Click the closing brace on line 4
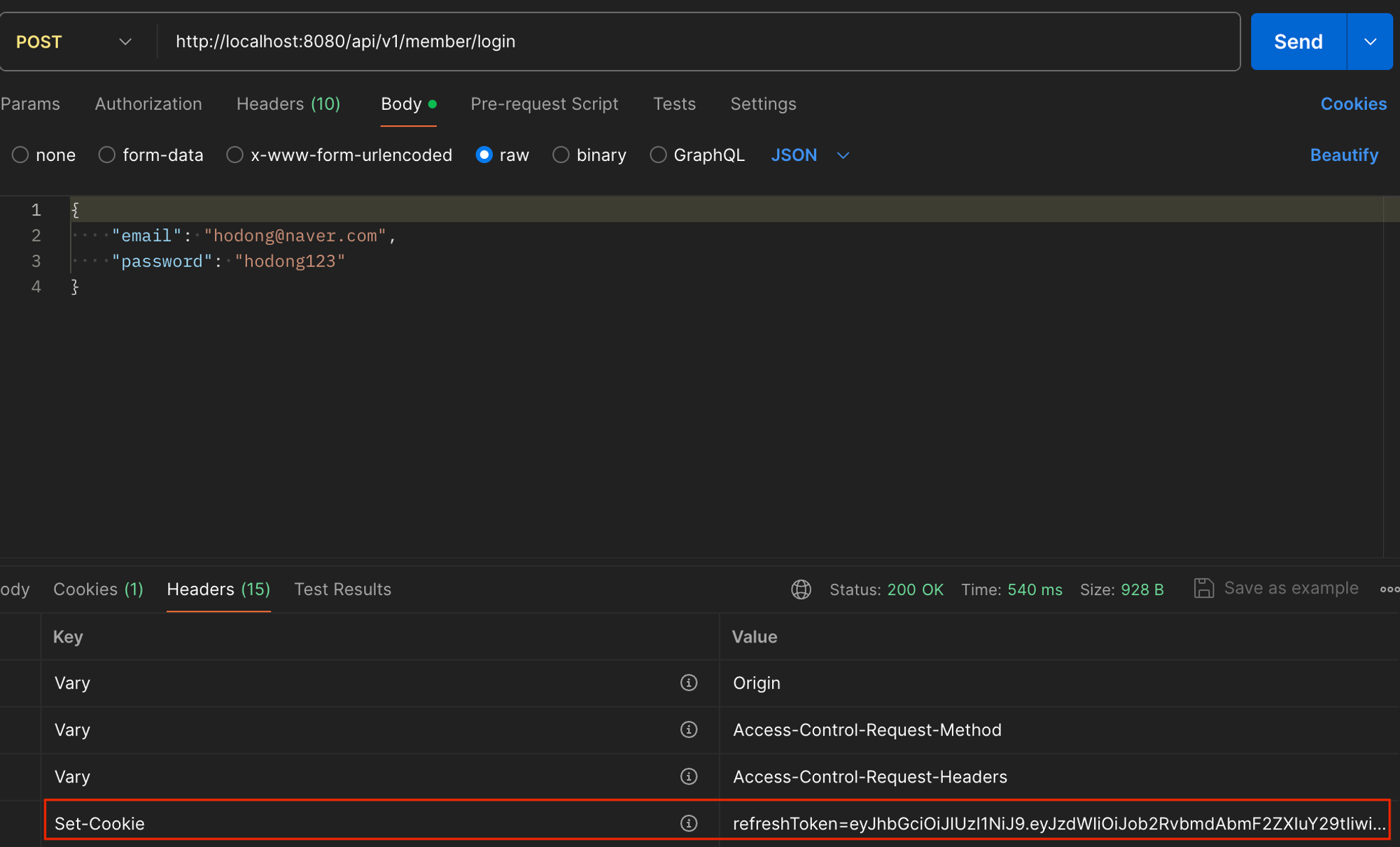Image resolution: width=1400 pixels, height=847 pixels. [74, 286]
